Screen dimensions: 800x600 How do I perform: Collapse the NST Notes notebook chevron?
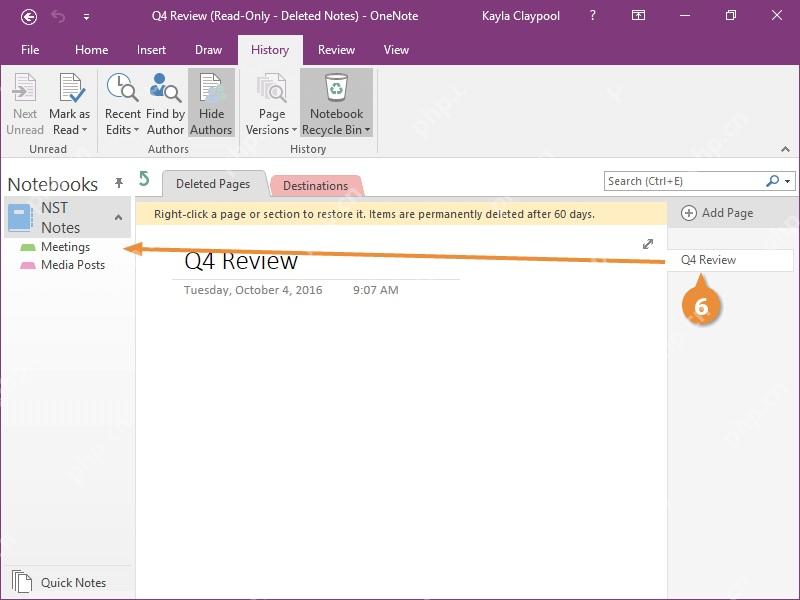(x=118, y=217)
